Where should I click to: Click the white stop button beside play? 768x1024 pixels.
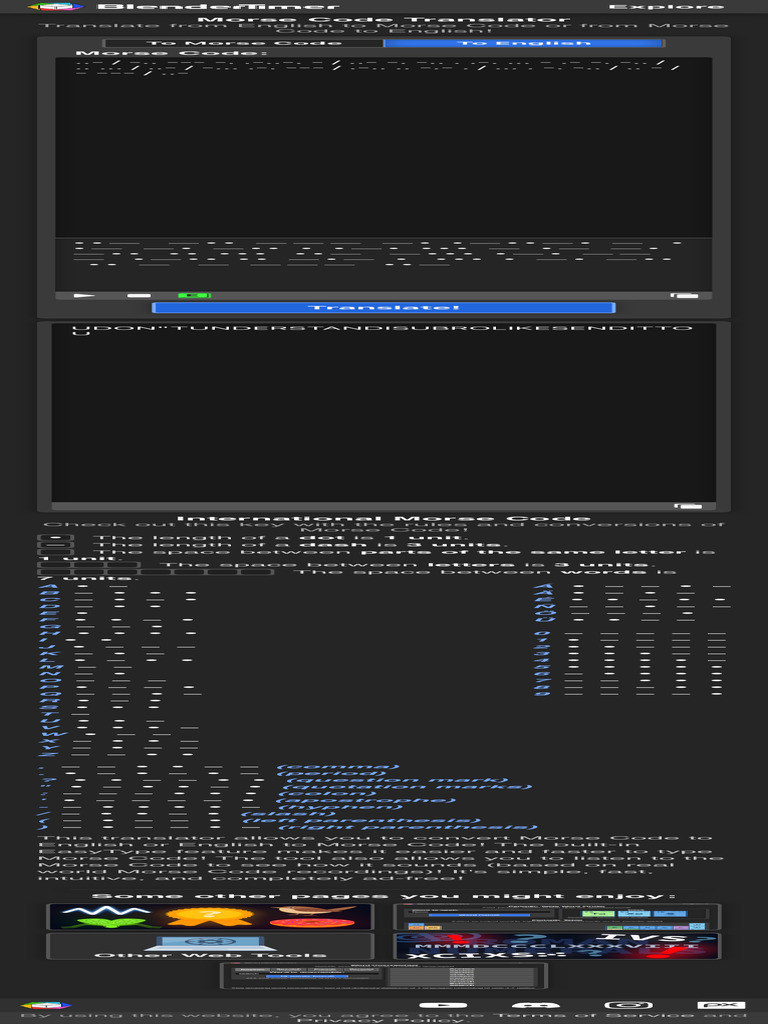138,296
